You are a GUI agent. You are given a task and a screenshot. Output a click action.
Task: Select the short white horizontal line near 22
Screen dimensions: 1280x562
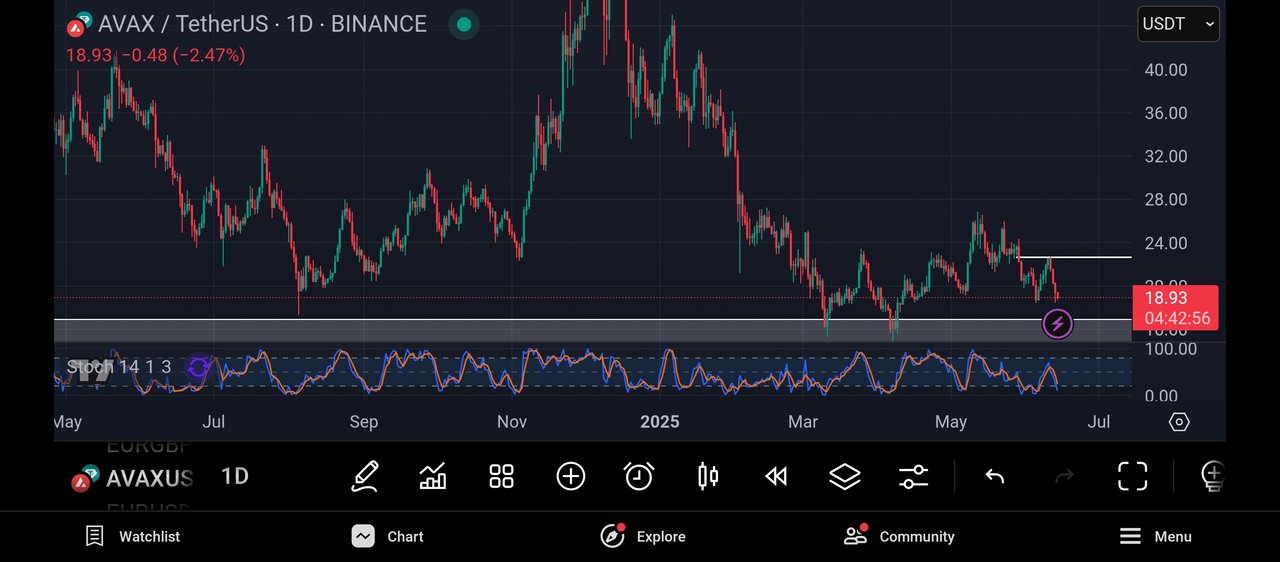1074,258
